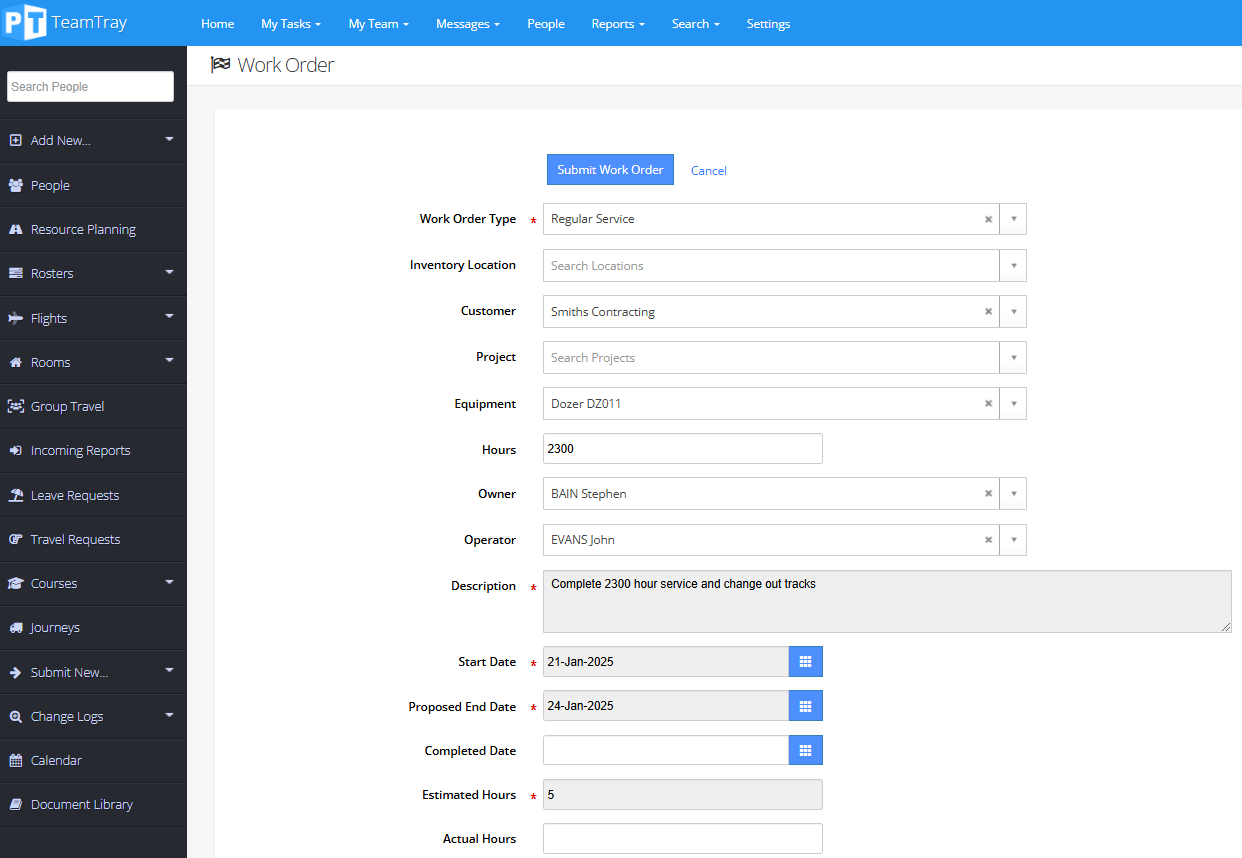Open the Start Date calendar picker

[806, 661]
